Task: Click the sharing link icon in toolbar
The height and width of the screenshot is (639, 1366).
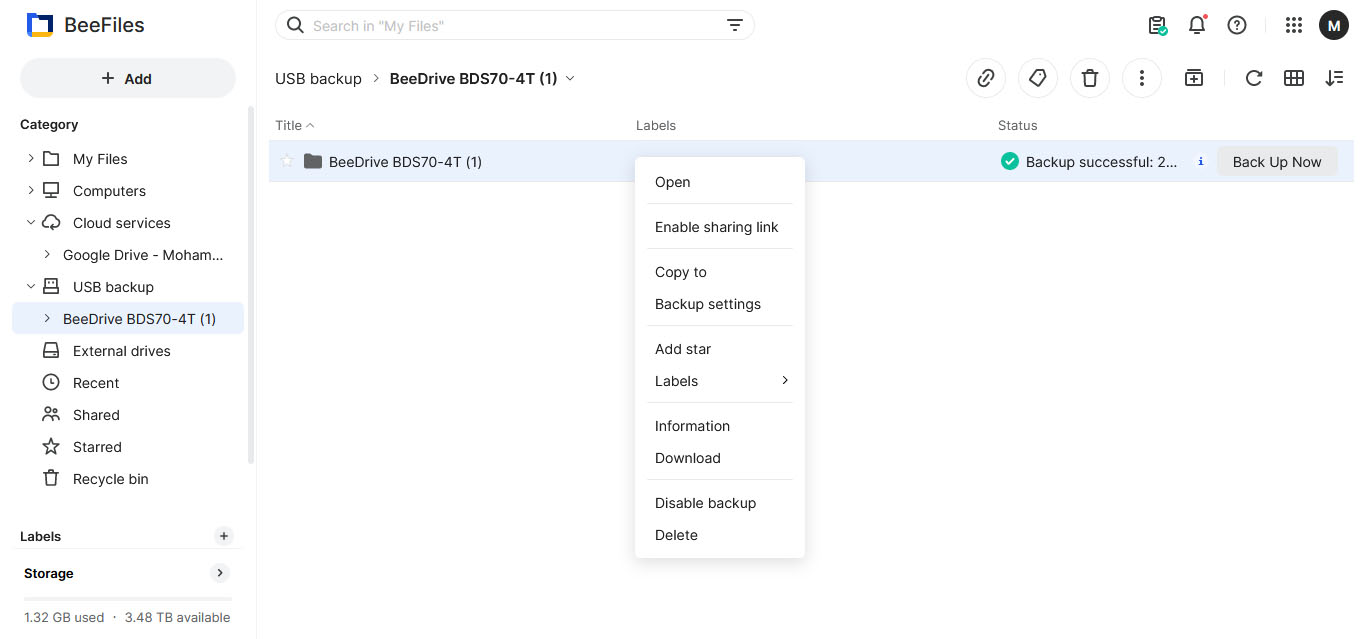Action: (x=985, y=78)
